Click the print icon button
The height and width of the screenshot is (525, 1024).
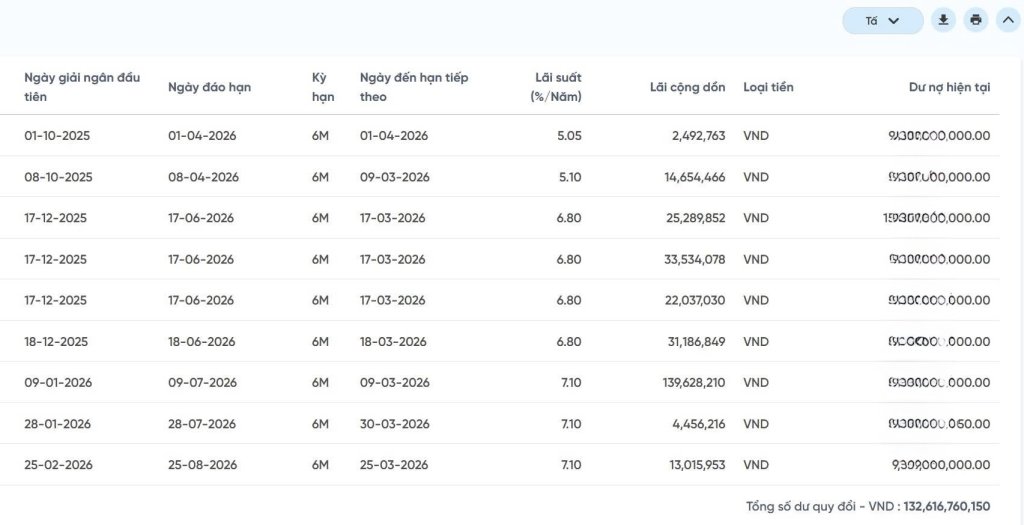[x=976, y=20]
